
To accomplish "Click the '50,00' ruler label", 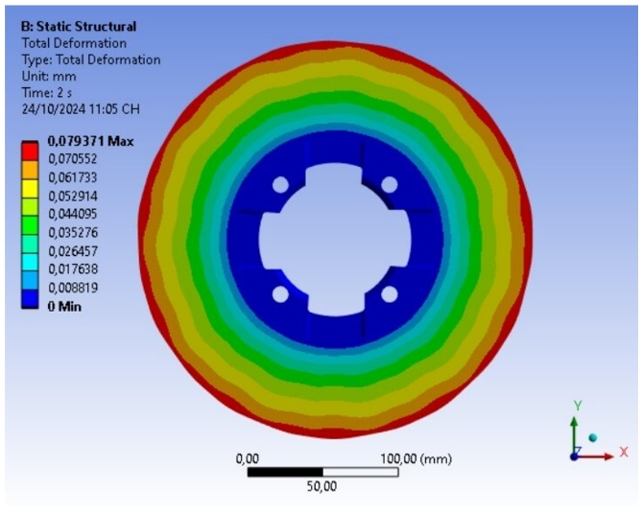I will tap(322, 486).
